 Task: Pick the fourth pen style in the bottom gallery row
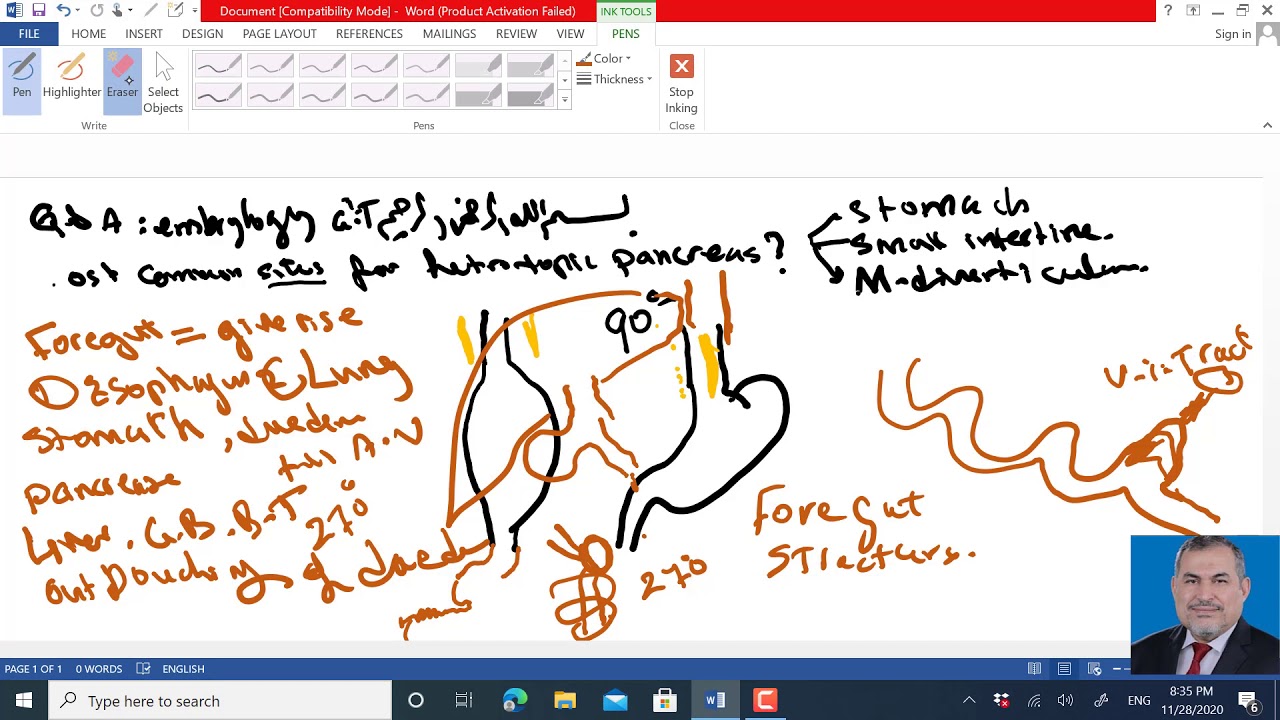pos(374,94)
